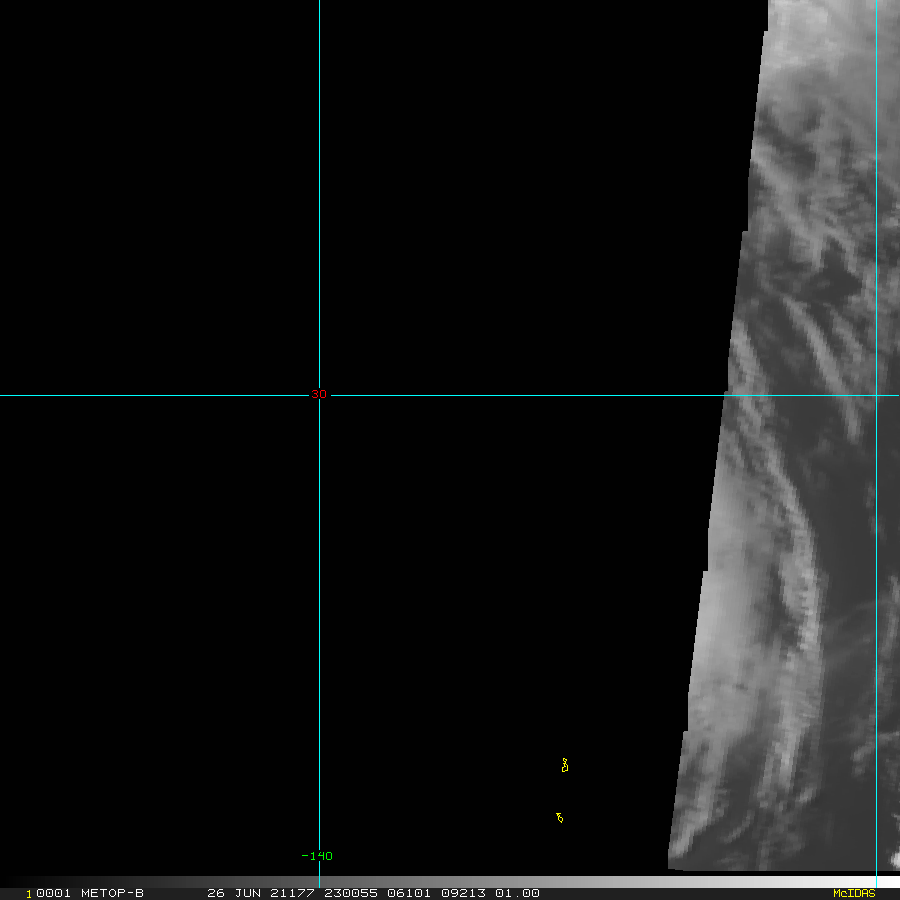Click the yellow 1 at status bar start
900x900 pixels.
tap(29, 893)
